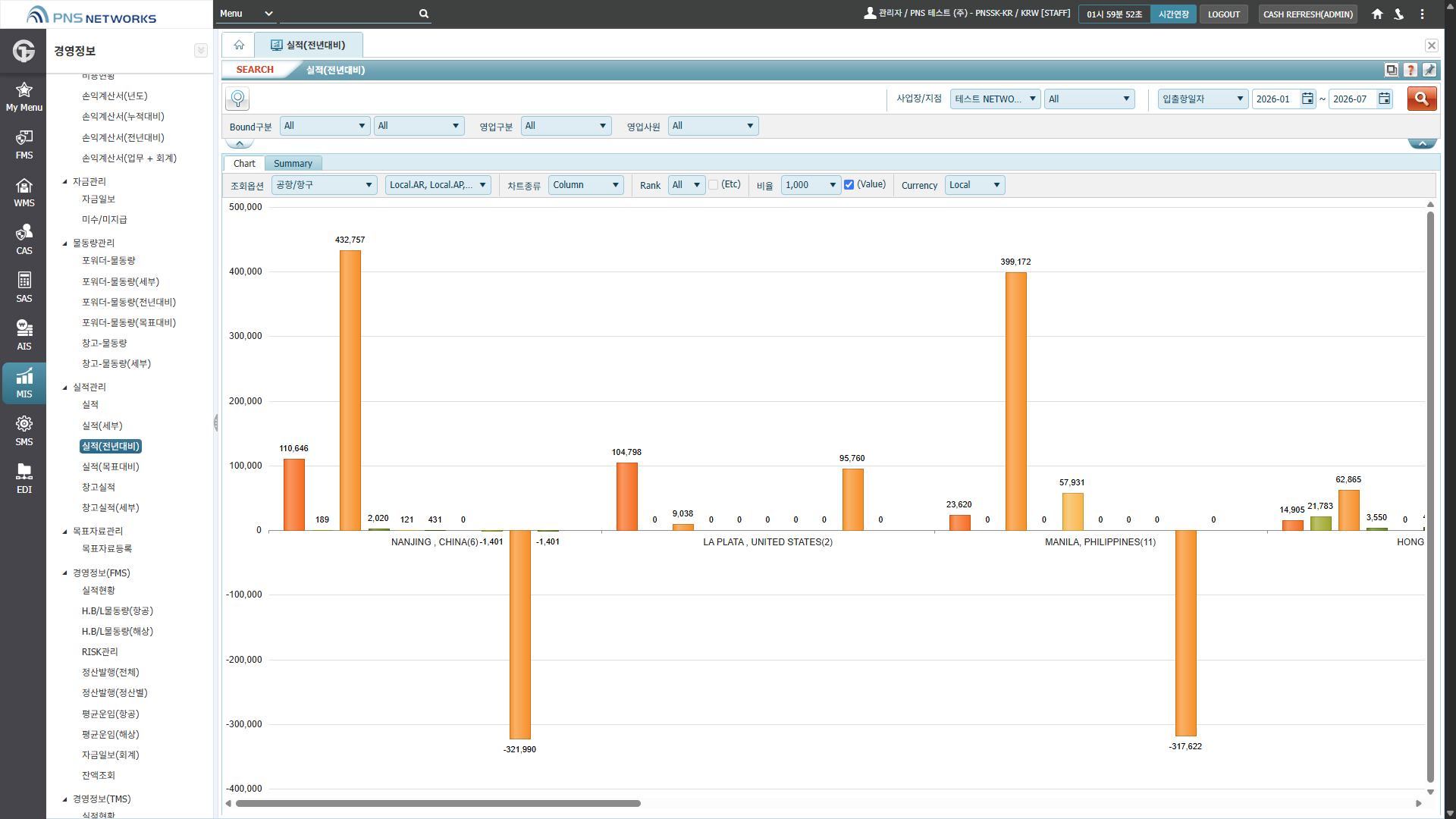The width and height of the screenshot is (1456, 819).
Task: Open the SAS calculator icon
Action: click(24, 288)
